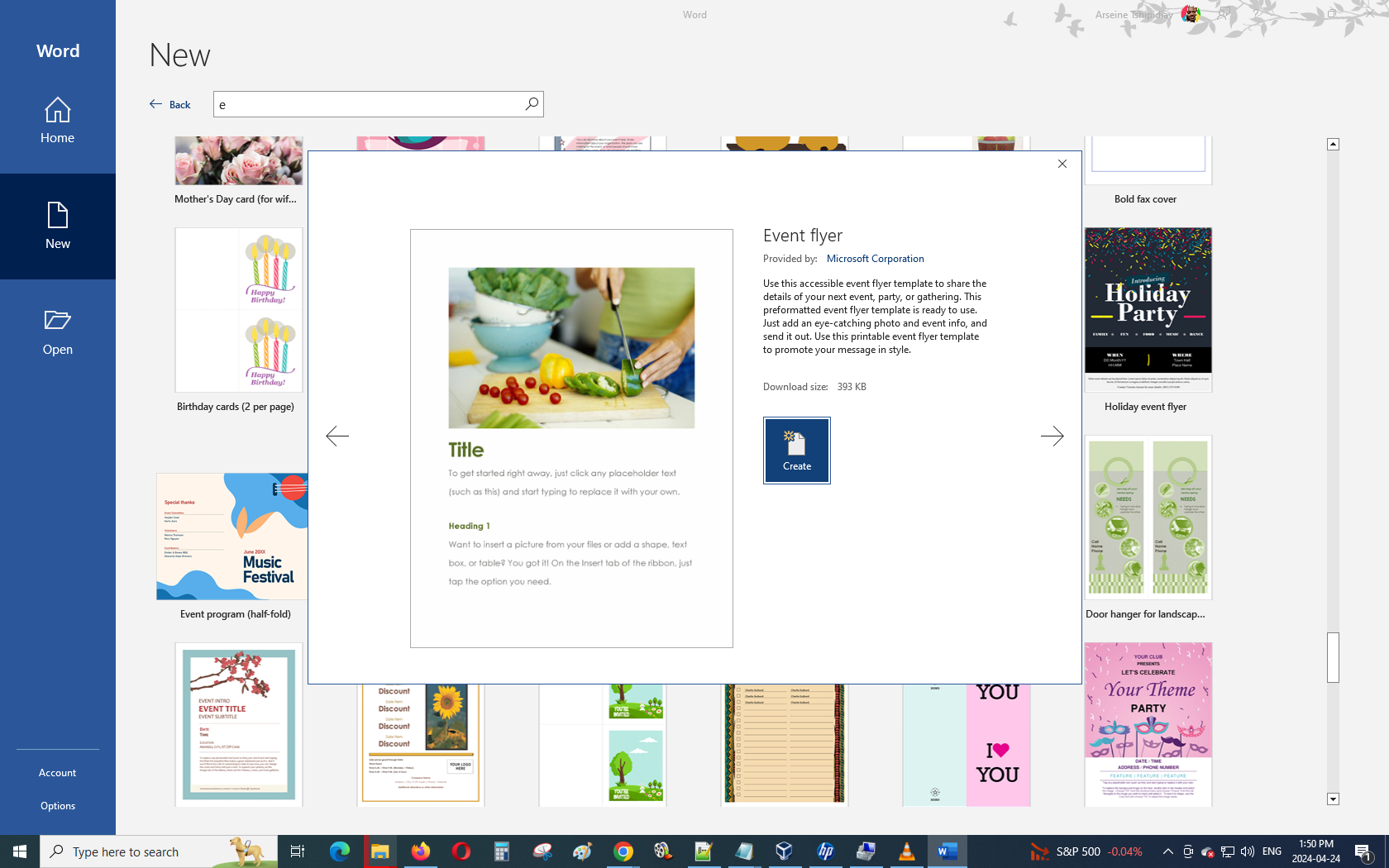This screenshot has height=868, width=1389.
Task: Click in the template search field
Action: tap(368, 104)
